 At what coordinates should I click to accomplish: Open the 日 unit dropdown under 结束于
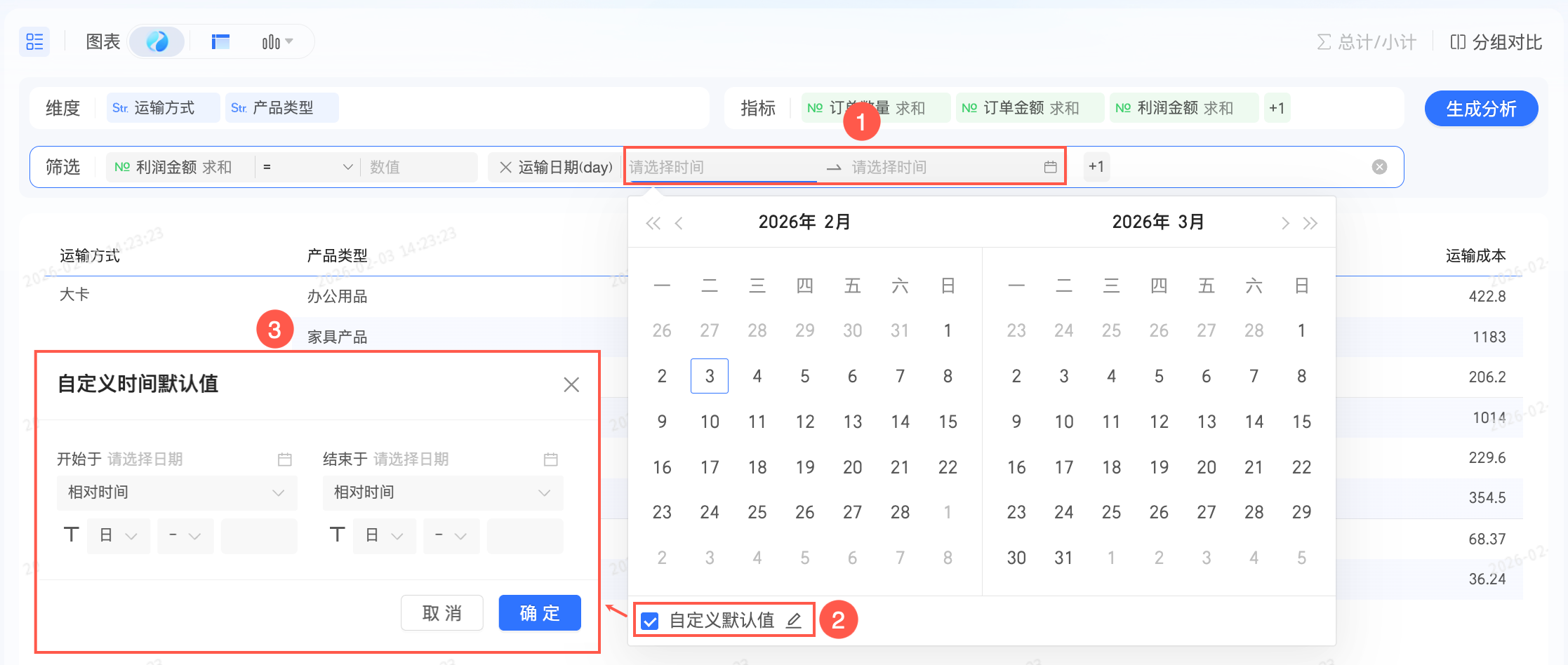tap(385, 537)
